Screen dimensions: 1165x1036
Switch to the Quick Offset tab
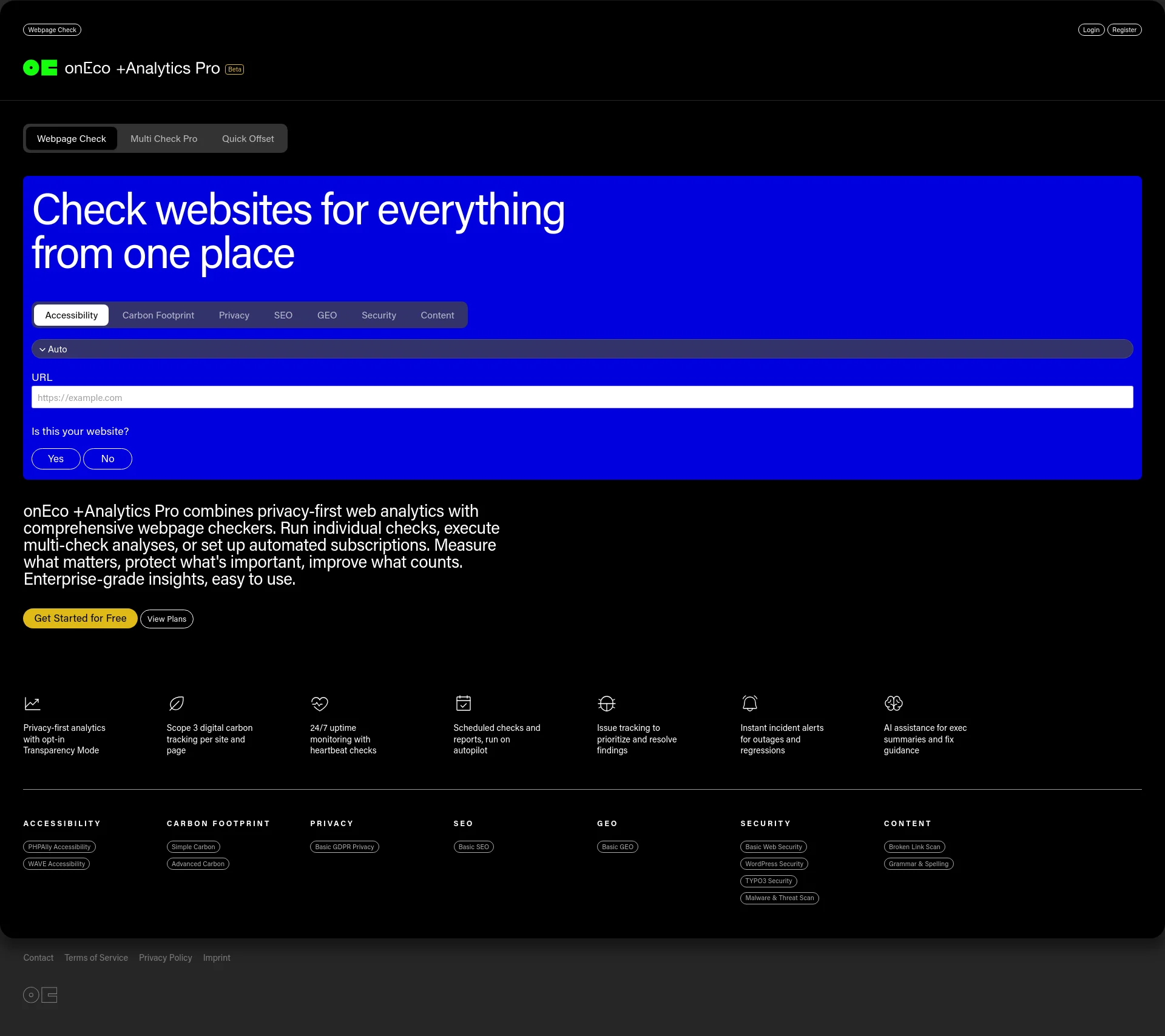[248, 139]
